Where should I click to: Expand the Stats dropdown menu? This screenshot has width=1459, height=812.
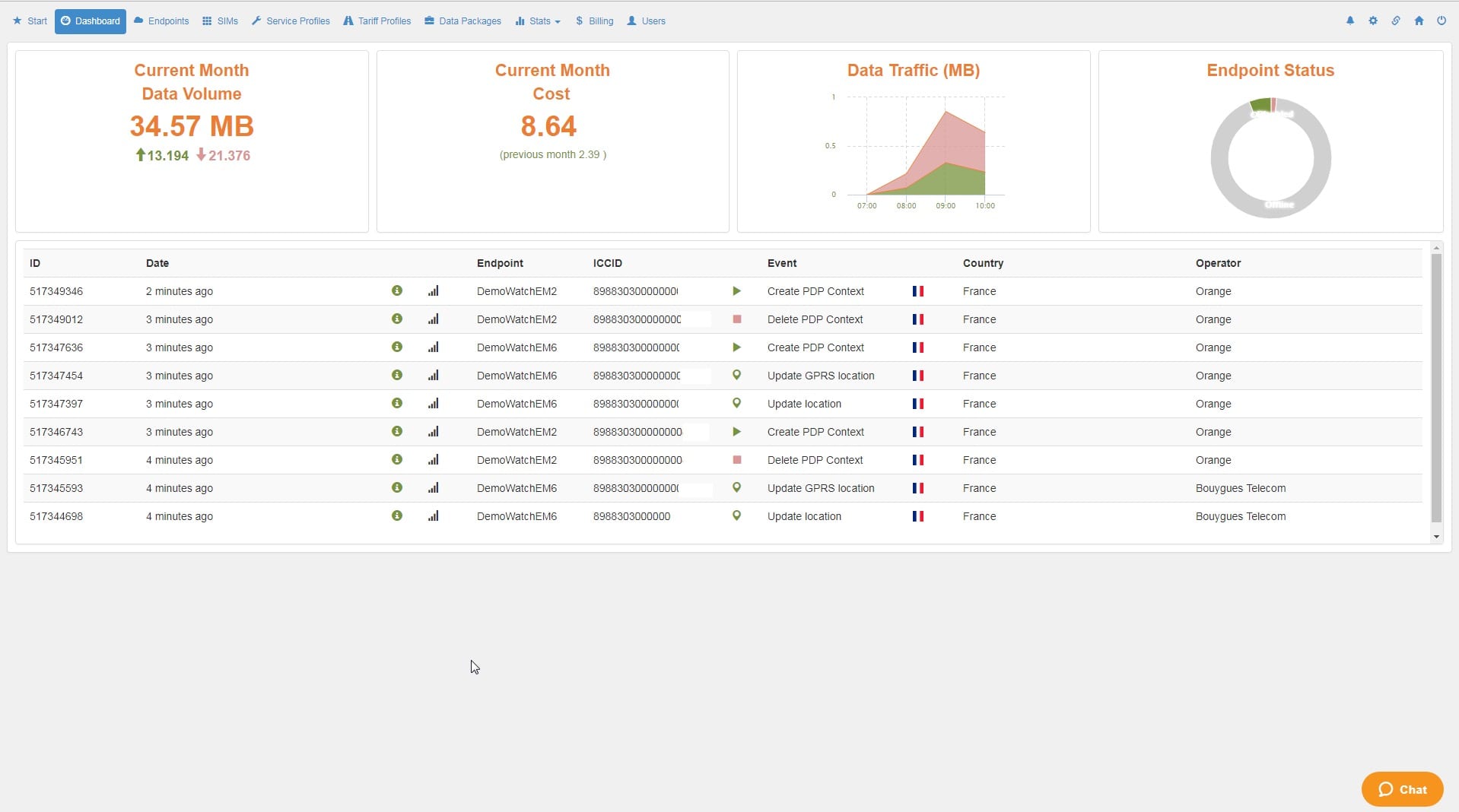[539, 21]
